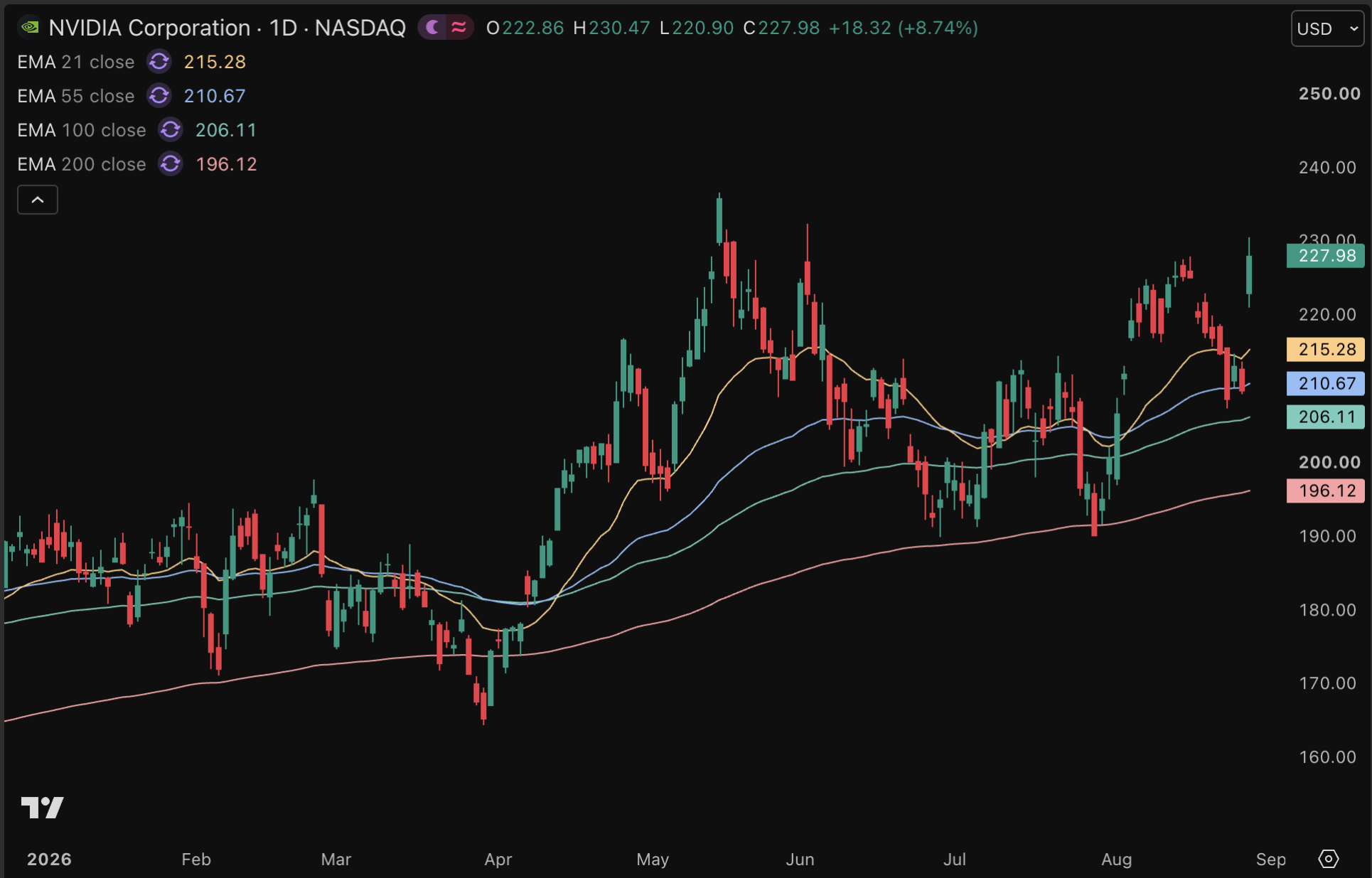Click the blue 210.67 tag on the price axis
This screenshot has height=878, width=1372.
1326,383
